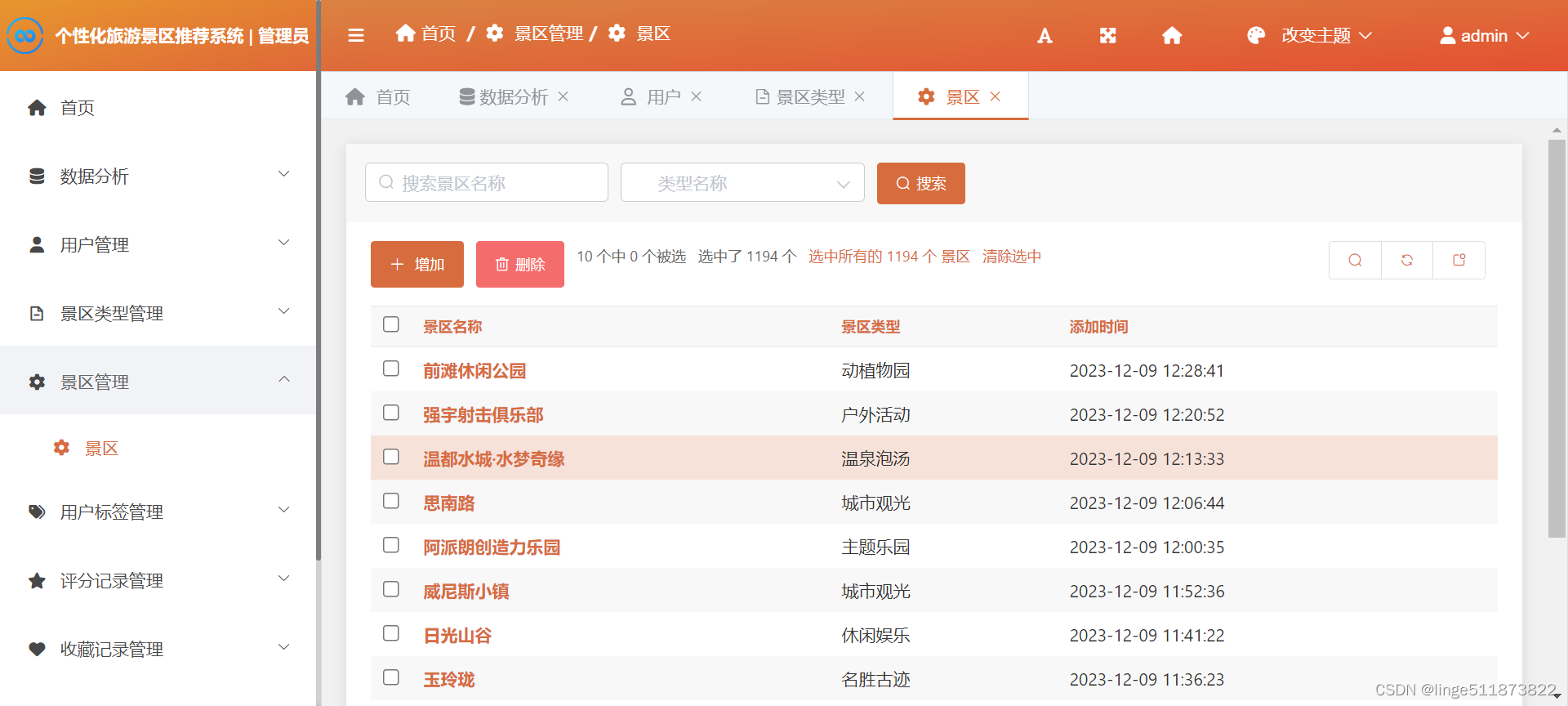Close the 景区类型 tab
Screen dimensions: 1568x706
pos(860,96)
